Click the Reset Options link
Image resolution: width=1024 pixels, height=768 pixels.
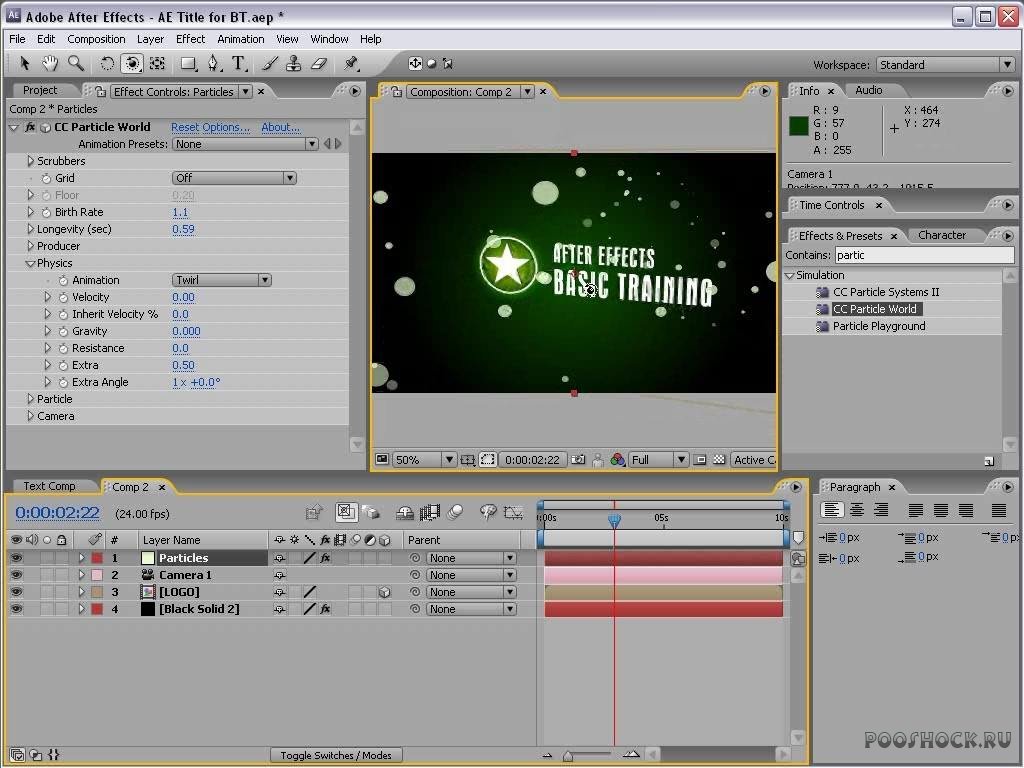[210, 127]
